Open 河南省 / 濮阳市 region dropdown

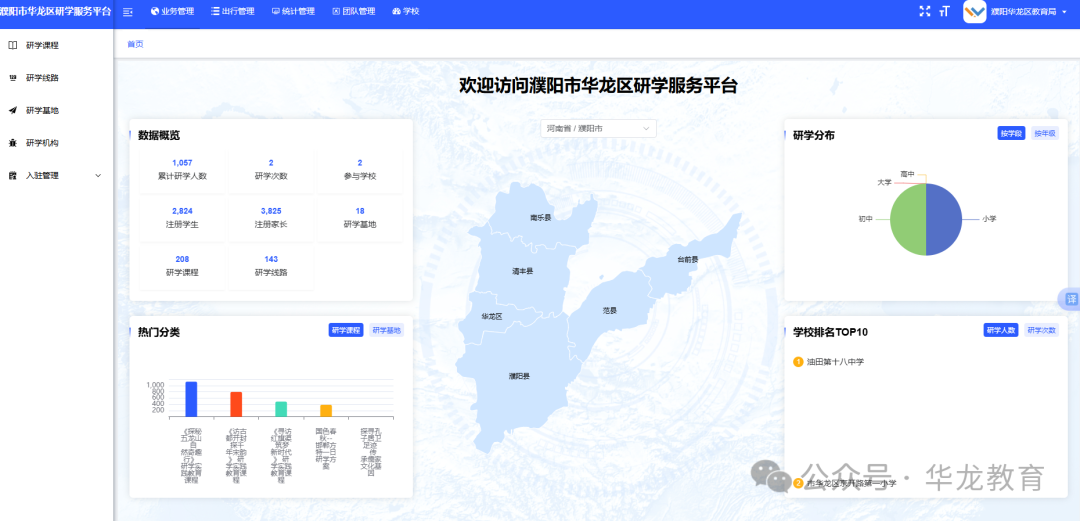[598, 128]
